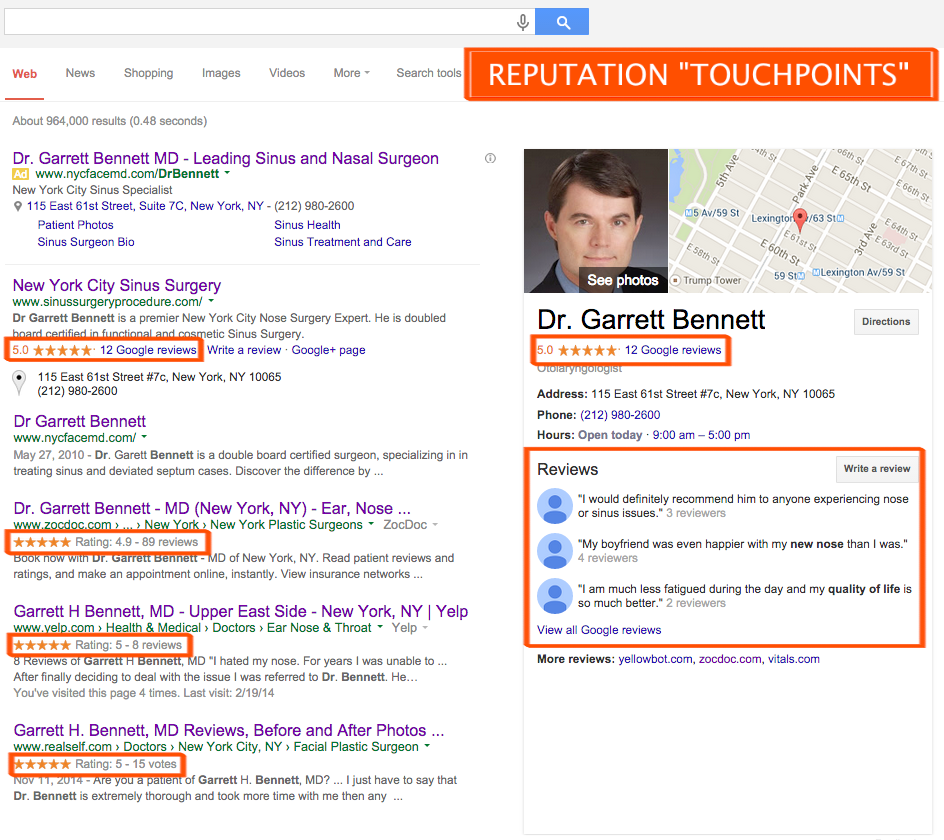Viewport: 944px width, 840px height.
Task: Click the Rating: 4.9 - 89 reviews text
Action: pos(136,542)
